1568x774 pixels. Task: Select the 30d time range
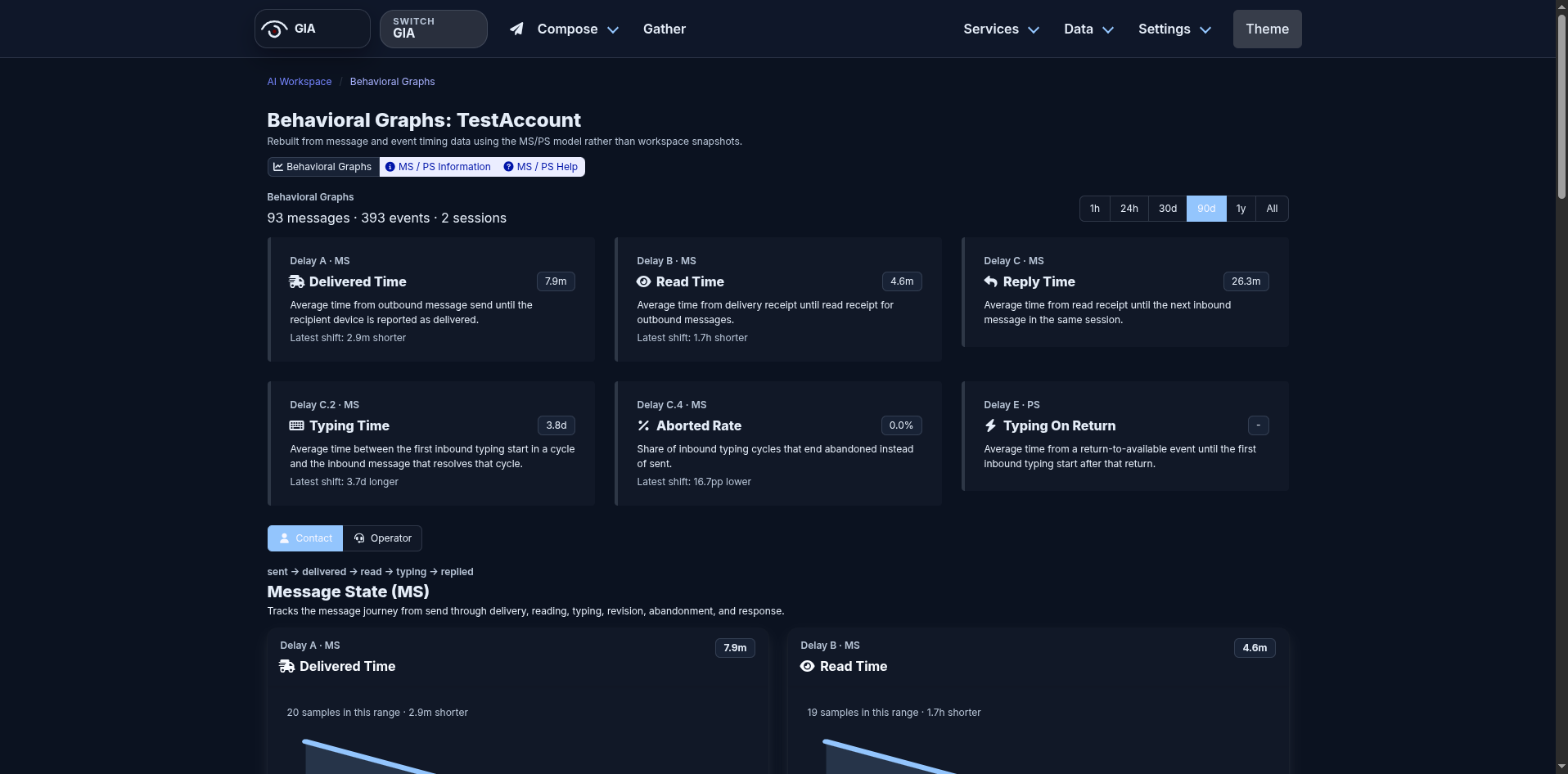[1167, 208]
